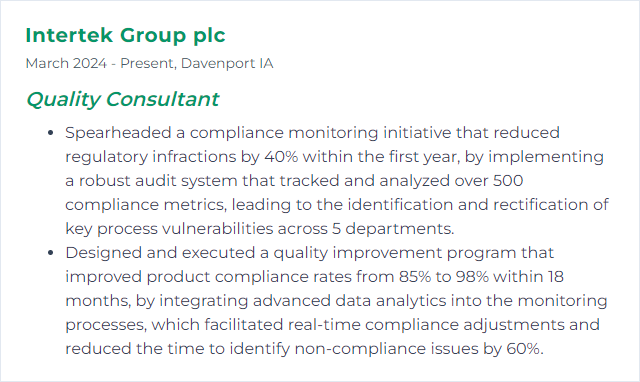Click the second bullet point marker
The height and width of the screenshot is (382, 640).
[51, 253]
